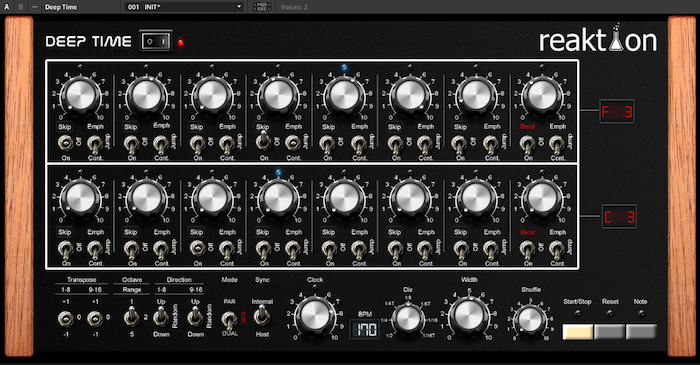Screen dimensions: 700x365
Task: Flip the Emph switch of step 4
Action: [x=293, y=143]
